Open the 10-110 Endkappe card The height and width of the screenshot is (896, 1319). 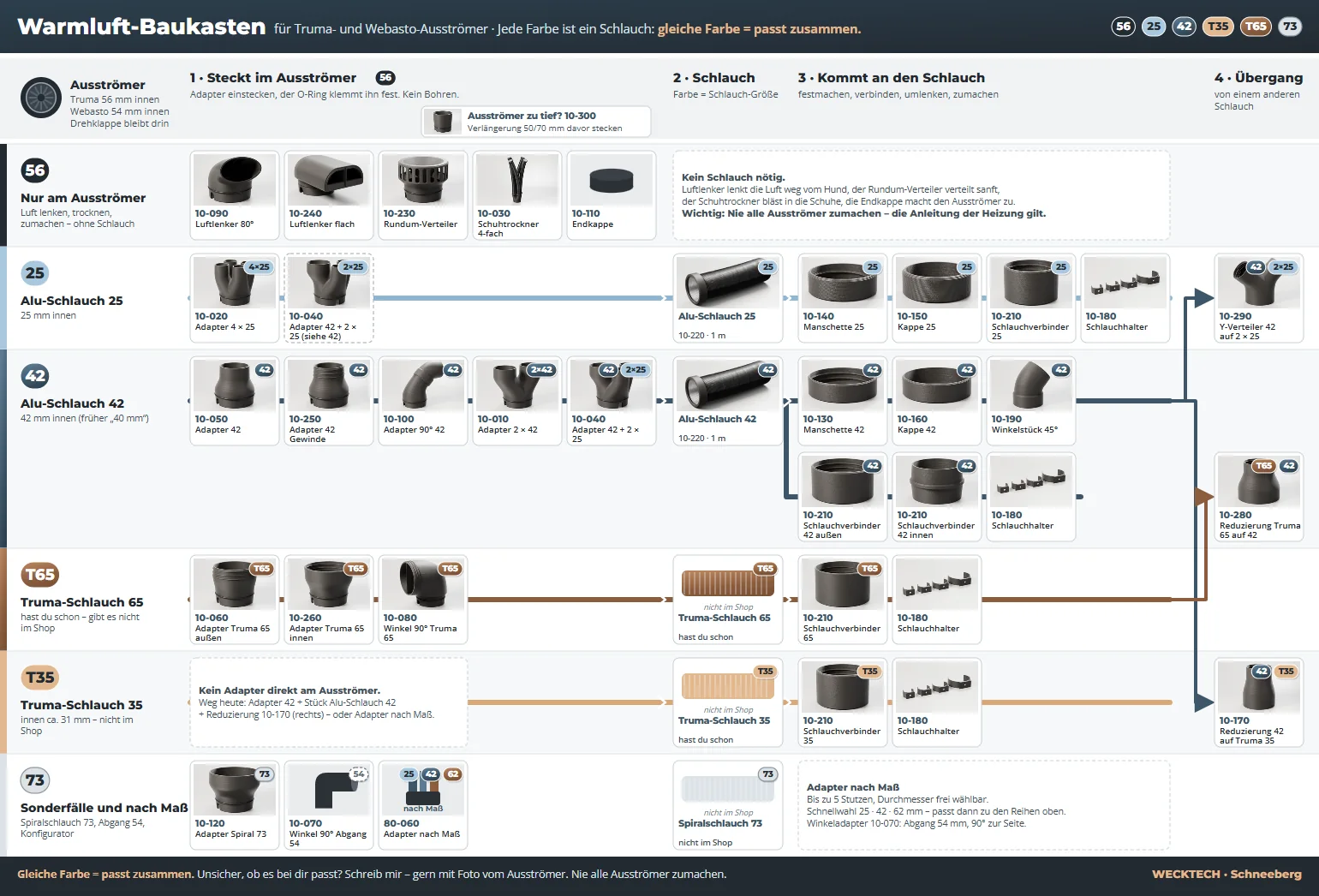612,195
